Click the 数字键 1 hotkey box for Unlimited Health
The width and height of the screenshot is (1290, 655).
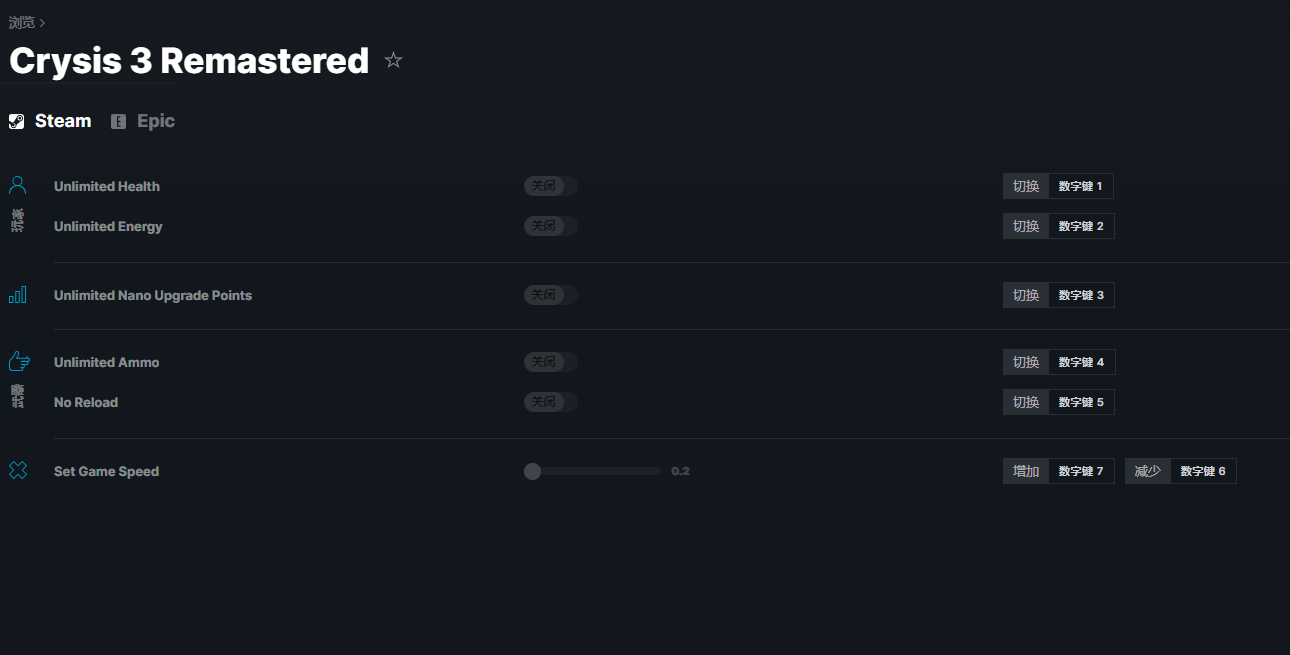tap(1081, 186)
